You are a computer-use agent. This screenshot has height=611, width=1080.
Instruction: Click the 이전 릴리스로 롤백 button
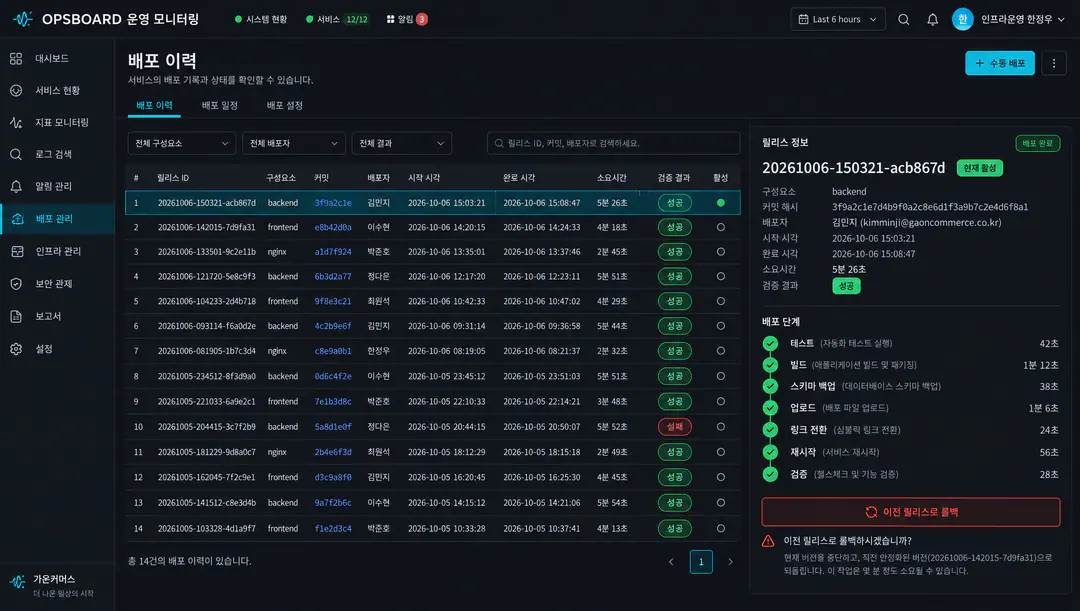coord(911,512)
